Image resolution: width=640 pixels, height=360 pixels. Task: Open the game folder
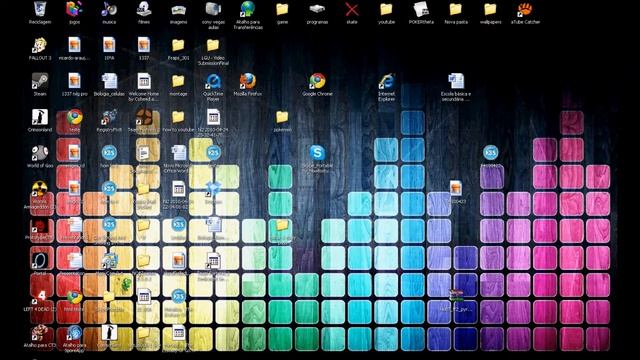pos(282,9)
